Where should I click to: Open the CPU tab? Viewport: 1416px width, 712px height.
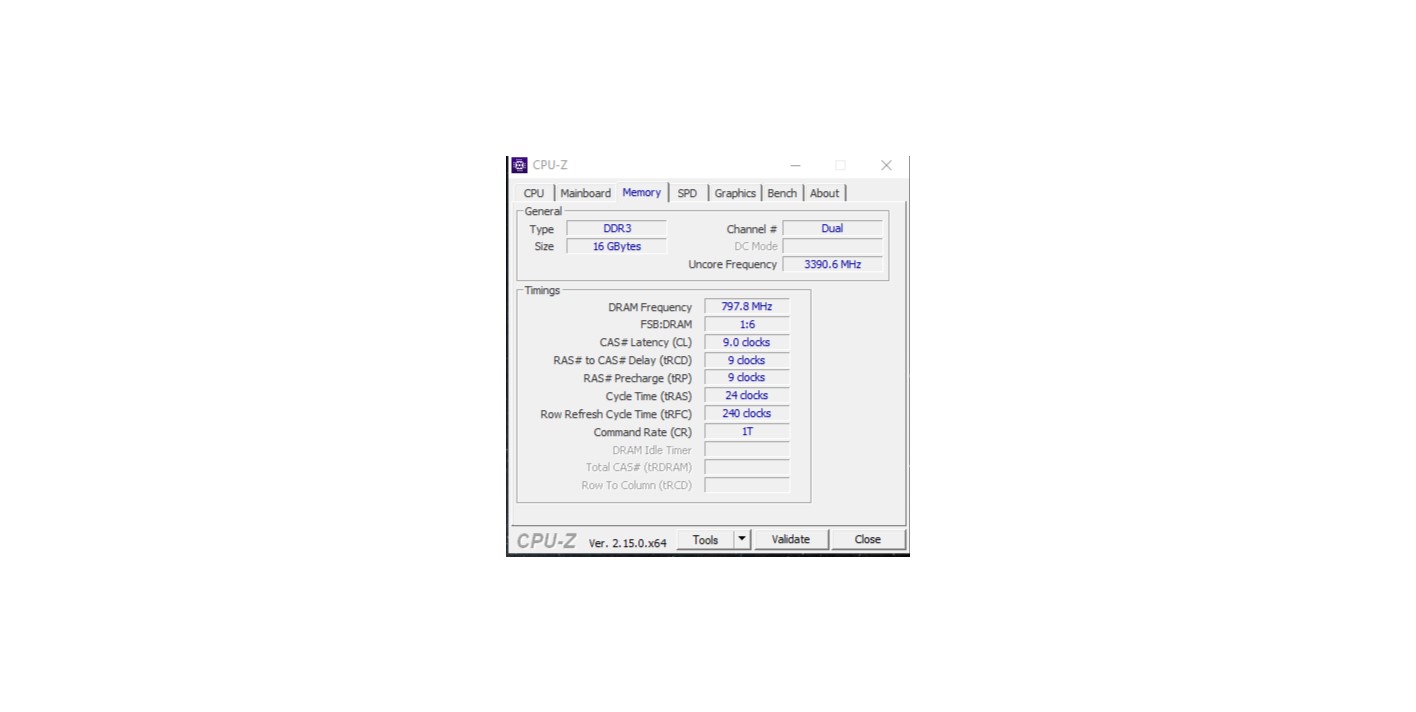534,193
